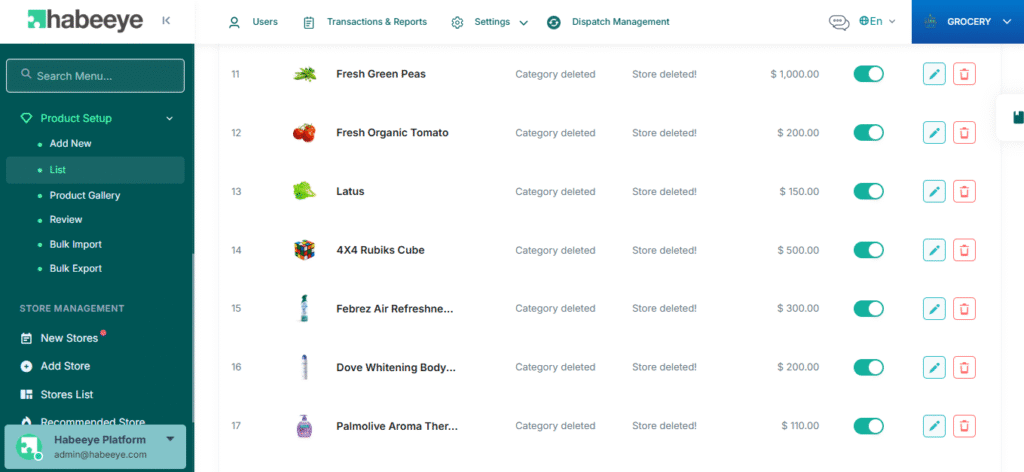Disable status toggle for Fresh Green Peas
The image size is (1024, 472).
pos(868,74)
